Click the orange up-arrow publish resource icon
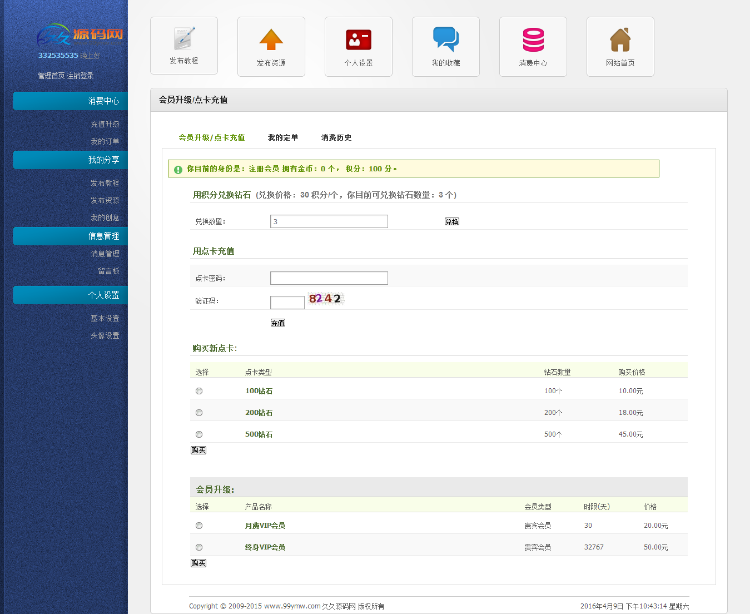750x614 pixels. pyautogui.click(x=271, y=40)
